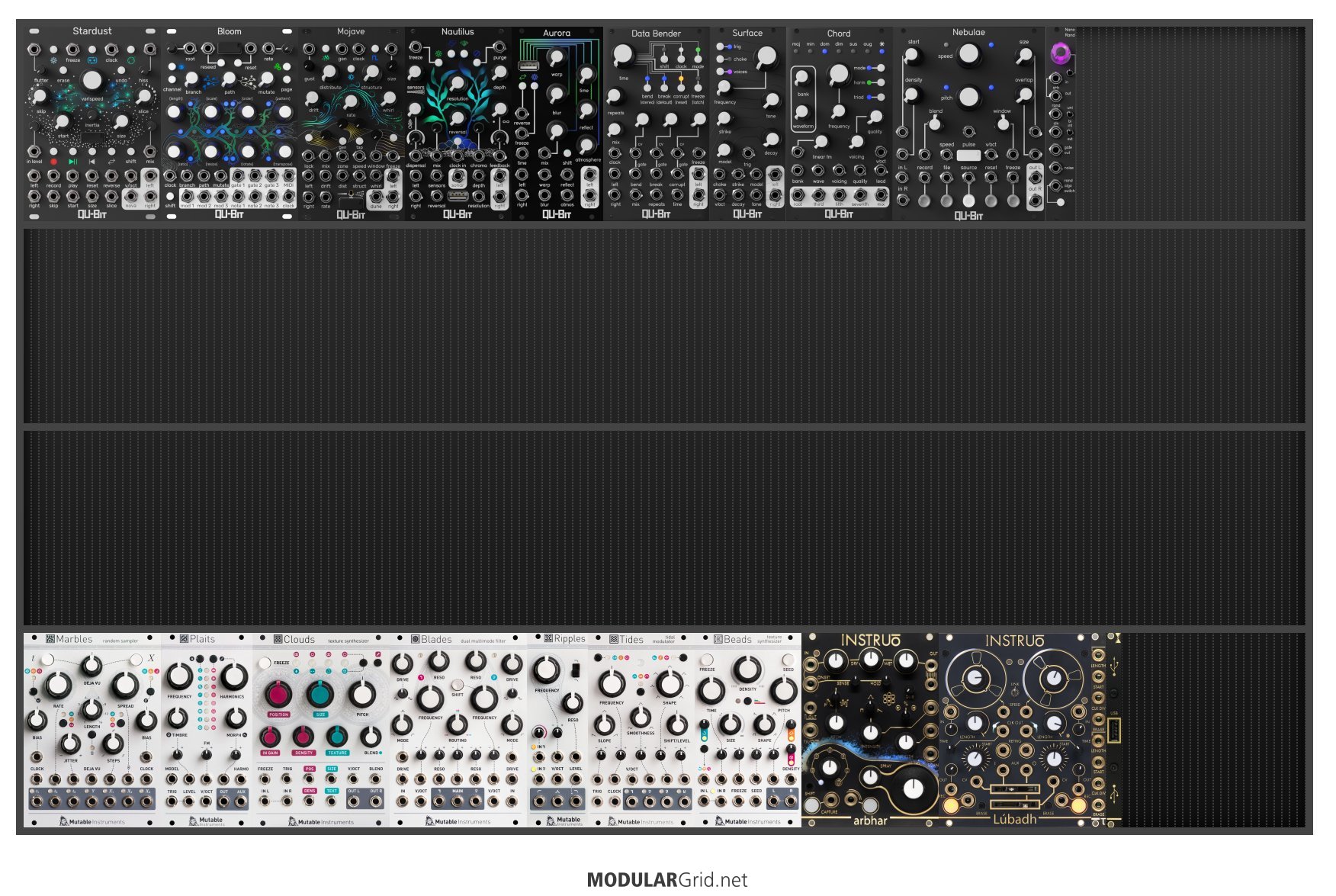
Task: Click the "Lúbadh" name label
Action: (1015, 819)
